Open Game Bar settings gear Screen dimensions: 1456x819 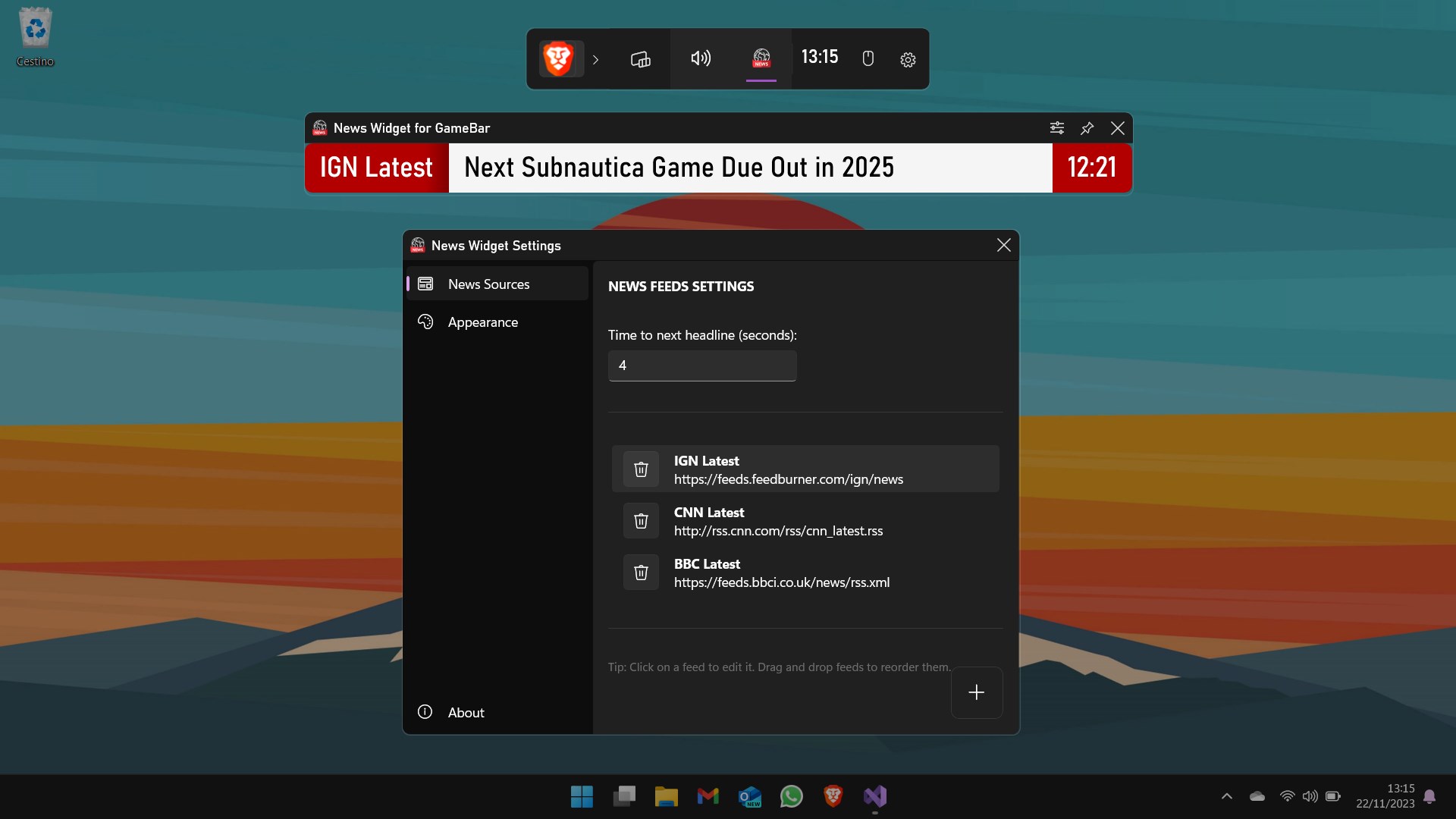coord(908,59)
